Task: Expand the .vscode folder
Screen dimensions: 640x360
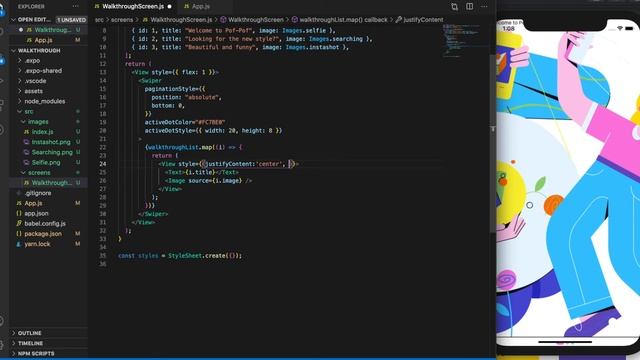Action: pos(35,81)
